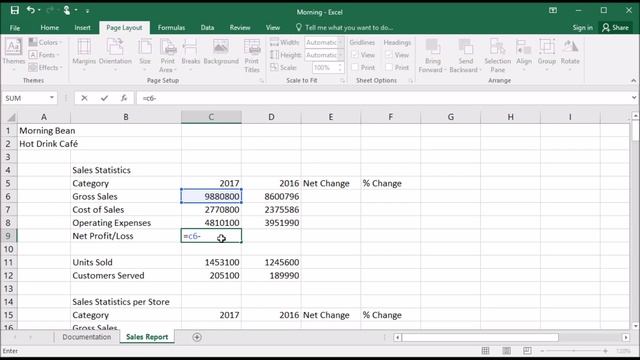This screenshot has height=360, width=640.
Task: Click the Send Backward button
Action: (465, 56)
